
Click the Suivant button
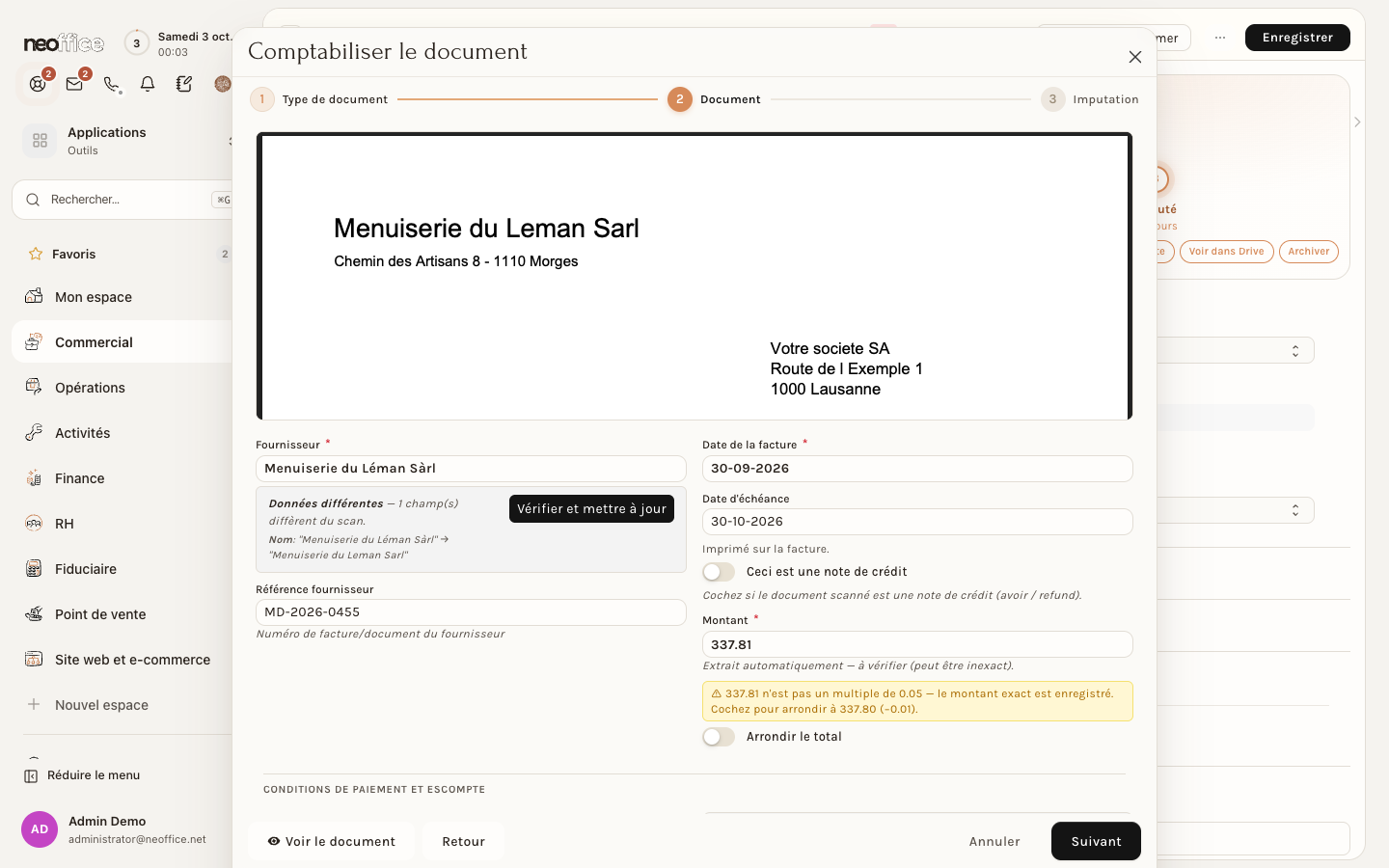(1096, 841)
